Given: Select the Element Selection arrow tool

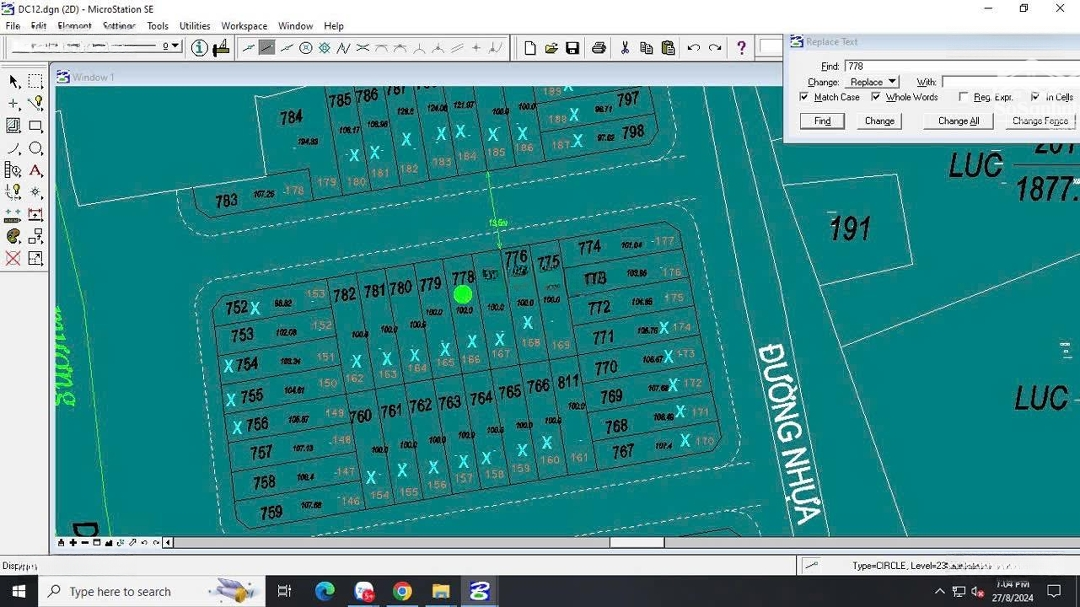Looking at the screenshot, I should [14, 81].
